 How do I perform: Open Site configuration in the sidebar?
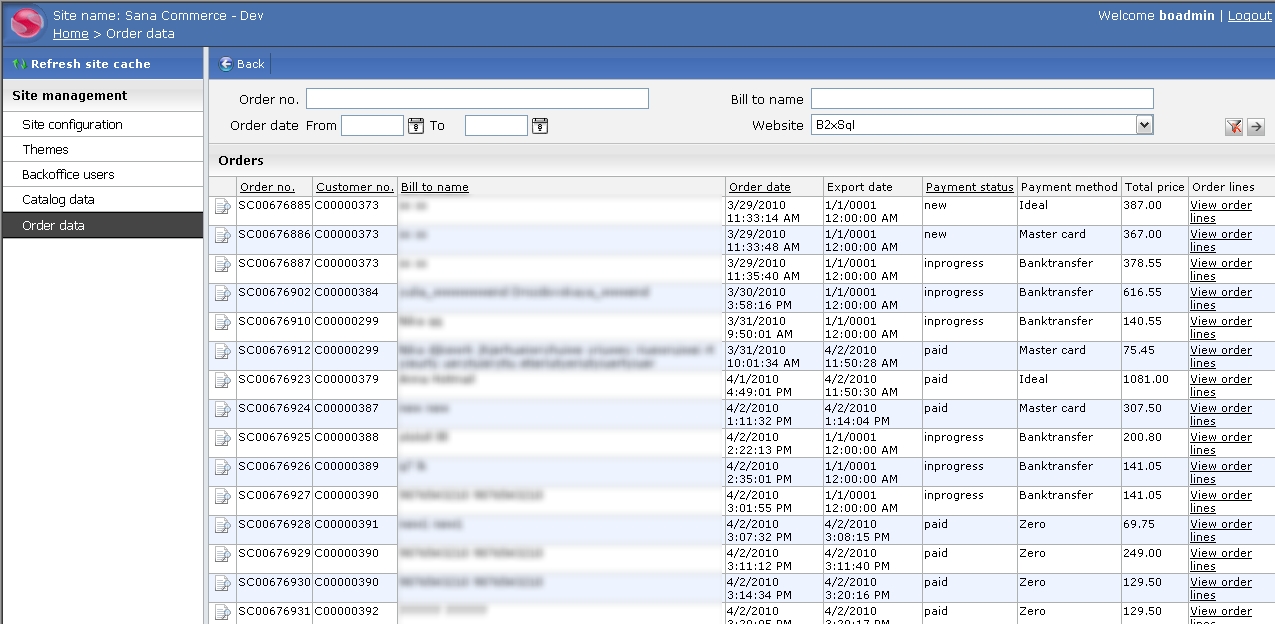tap(72, 125)
